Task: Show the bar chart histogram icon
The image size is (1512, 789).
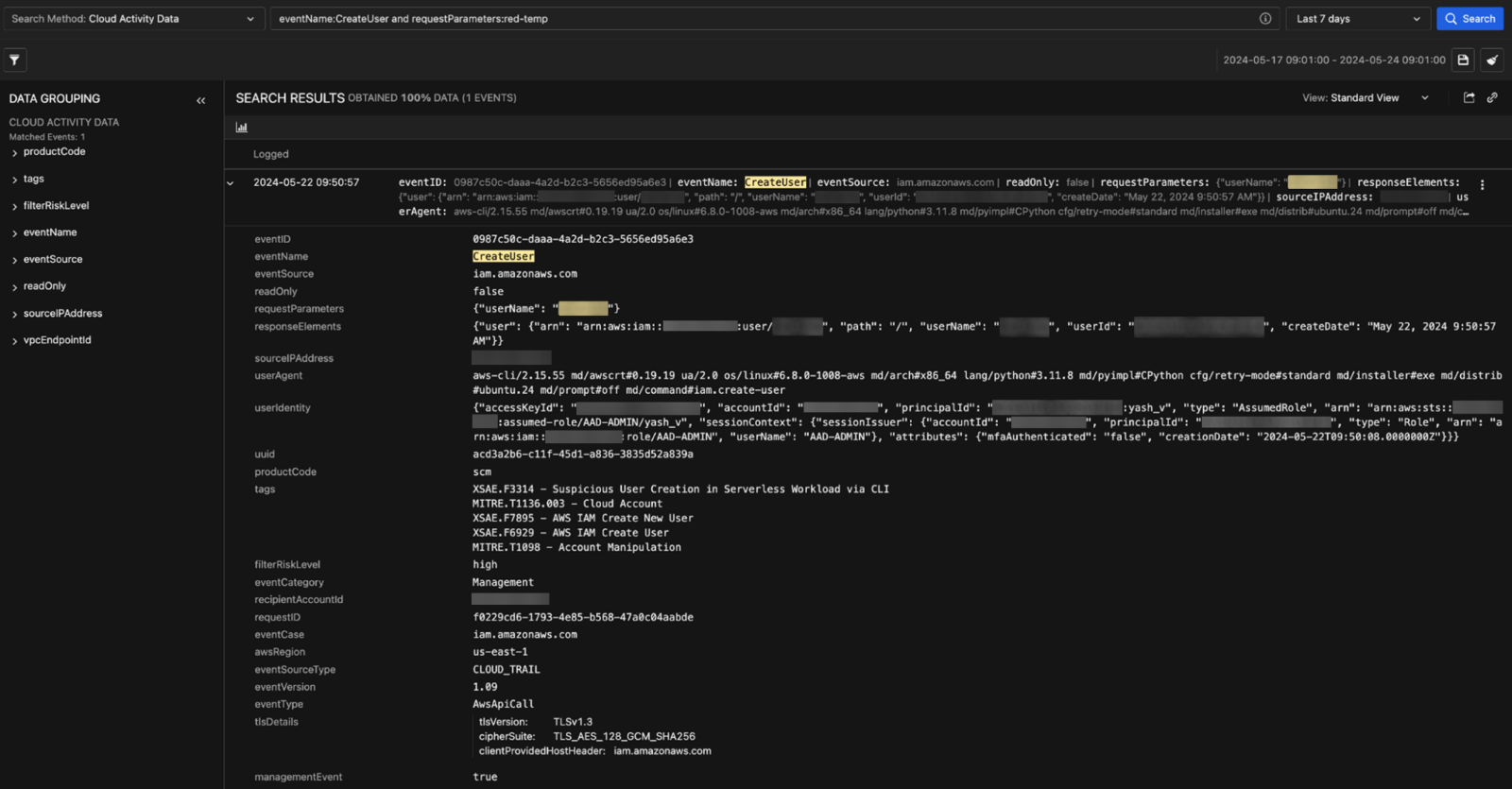Action: [242, 128]
